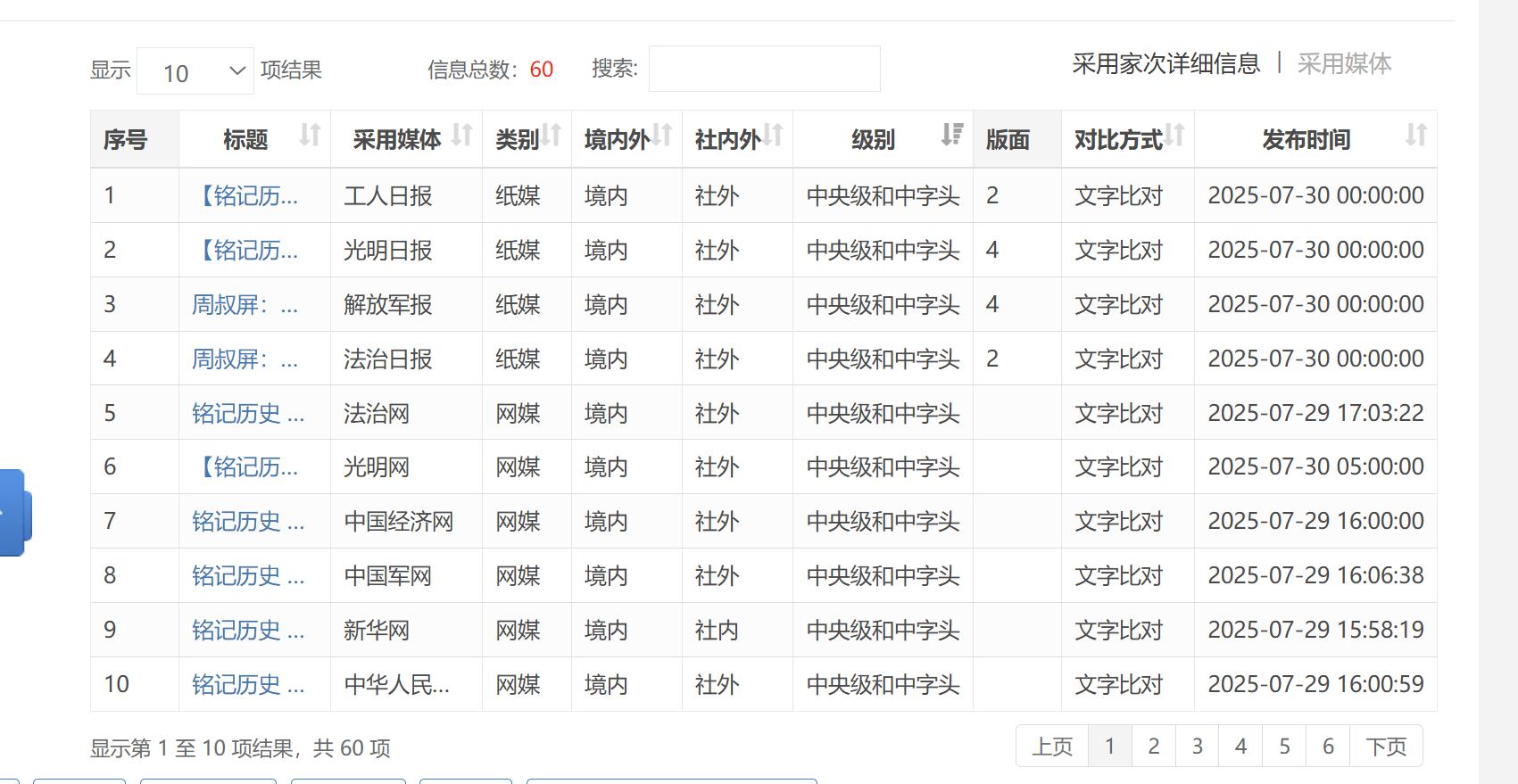Open the results-per-page dropdown showing 10

[x=195, y=71]
